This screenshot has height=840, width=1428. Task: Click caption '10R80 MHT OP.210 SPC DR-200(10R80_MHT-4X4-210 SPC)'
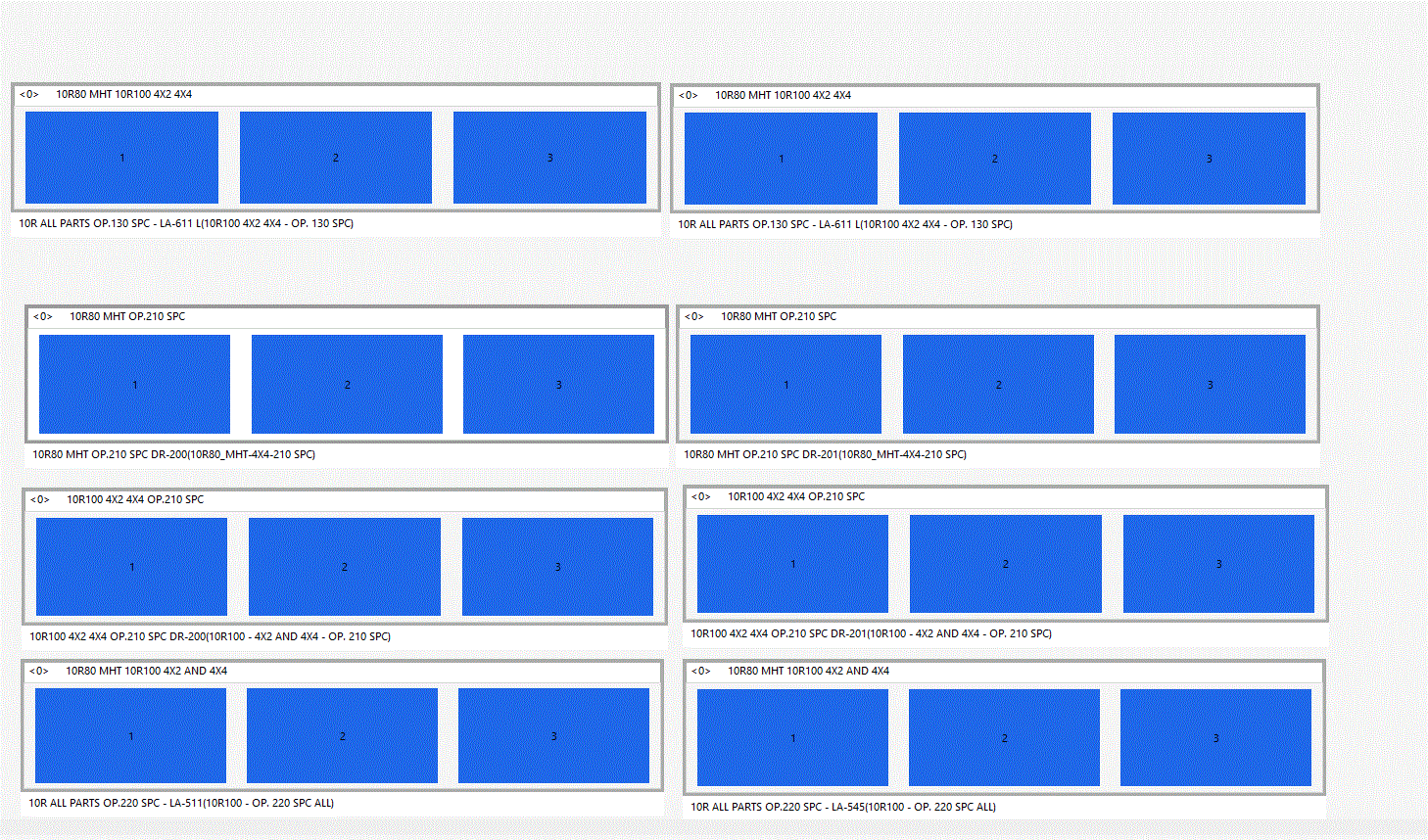click(x=174, y=454)
